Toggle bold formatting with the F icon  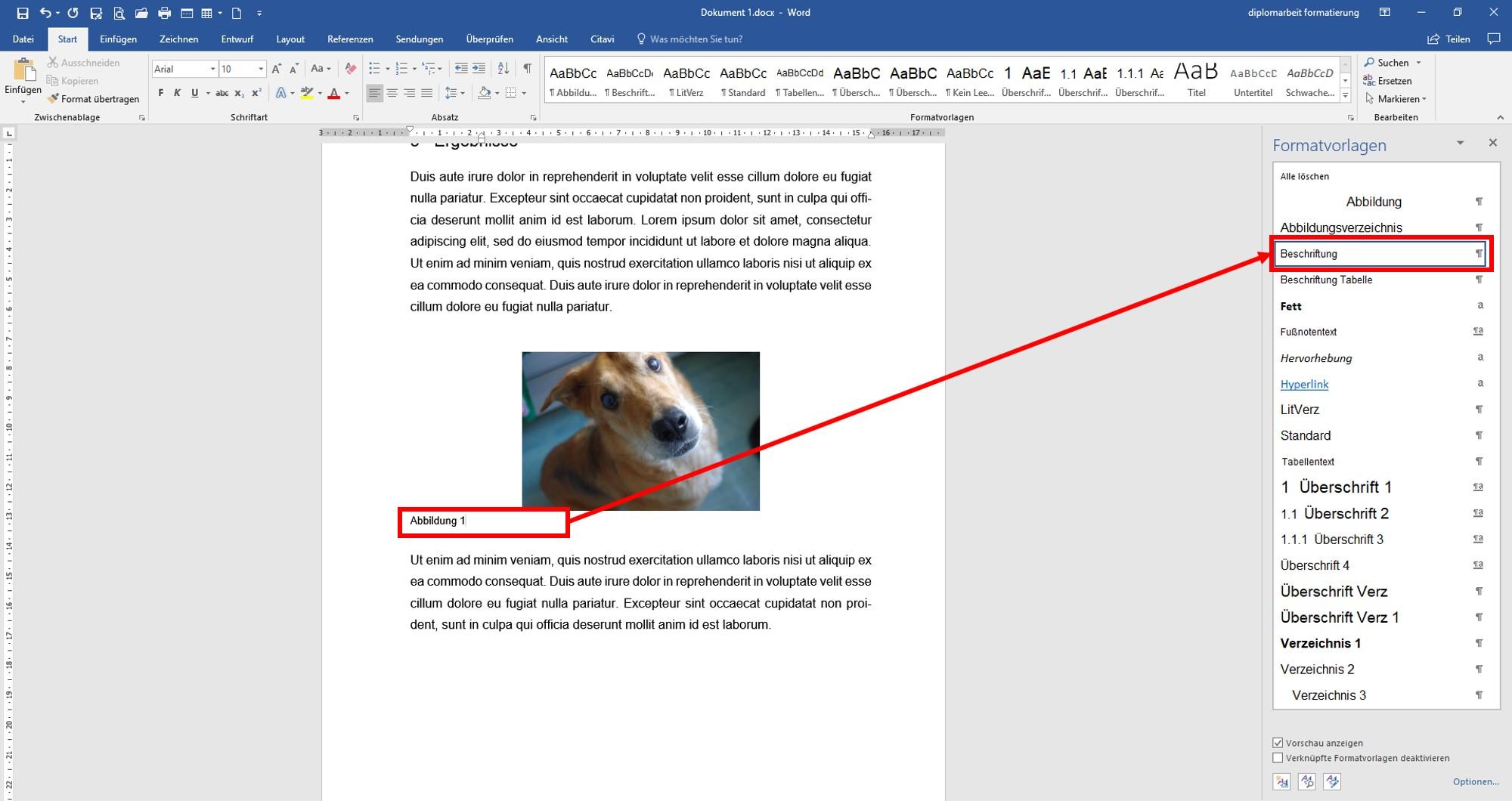[x=161, y=93]
